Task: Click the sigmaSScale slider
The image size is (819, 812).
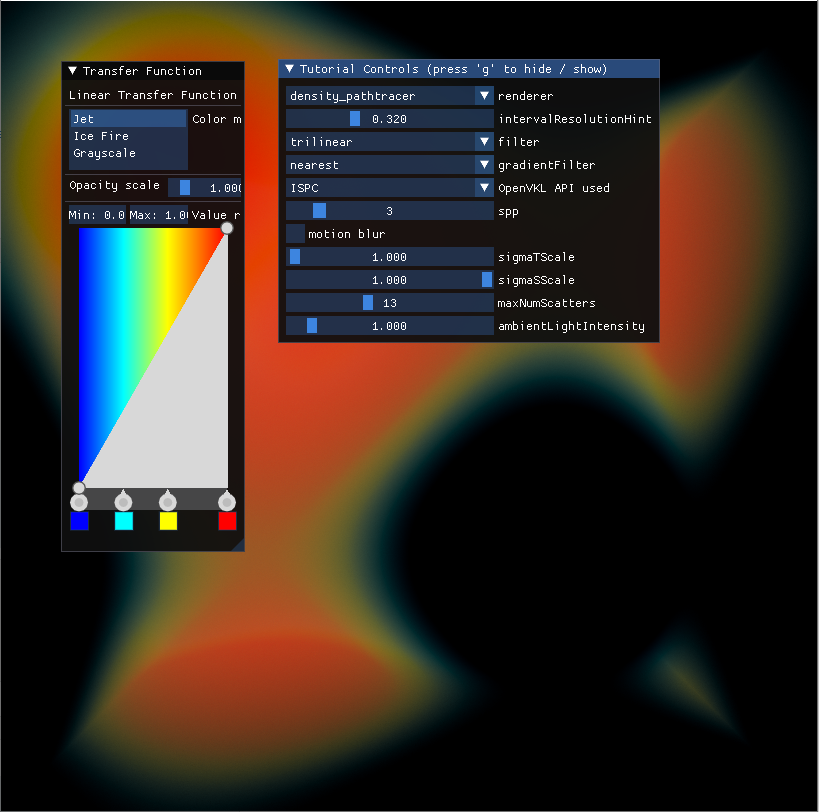Action: 390,279
